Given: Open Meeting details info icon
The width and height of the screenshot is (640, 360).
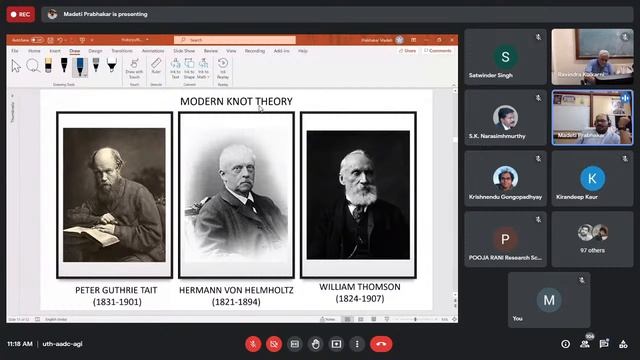Looking at the screenshot, I should tap(565, 344).
